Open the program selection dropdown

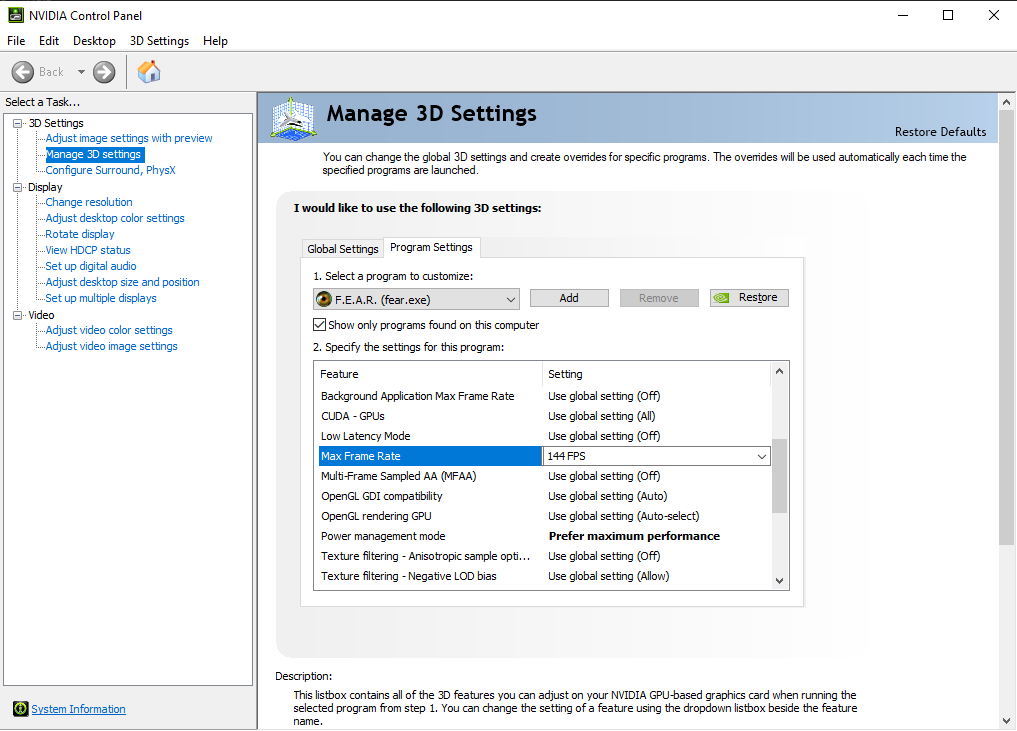[x=510, y=298]
